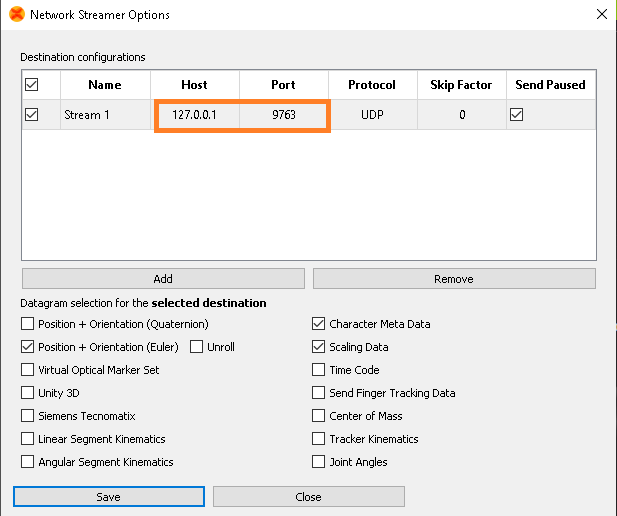The width and height of the screenshot is (617, 516).
Task: Select the Stream 1 name cell
Action: pyautogui.click(x=105, y=115)
